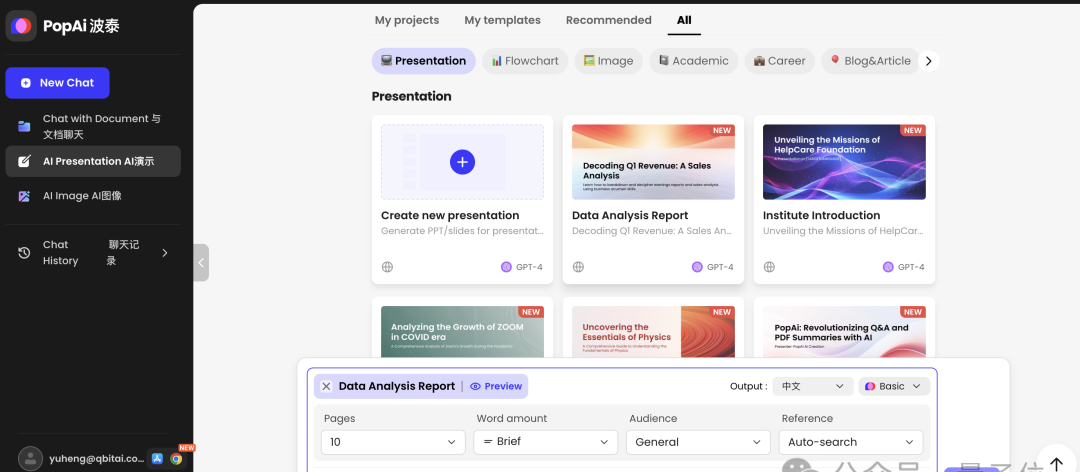Click the Chat with Document folder icon
1080x472 pixels.
24,126
